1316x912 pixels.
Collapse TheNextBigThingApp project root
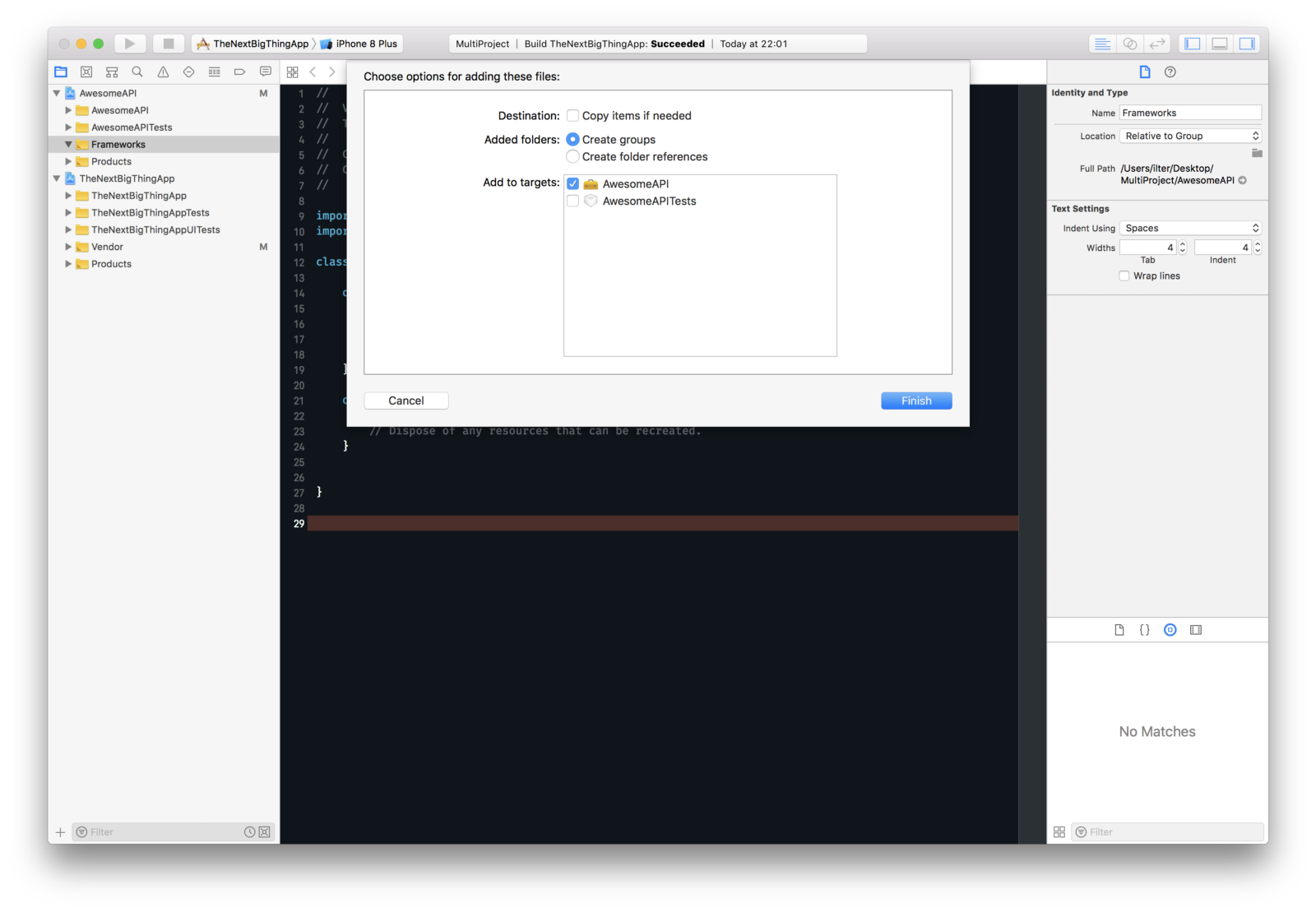tap(57, 178)
